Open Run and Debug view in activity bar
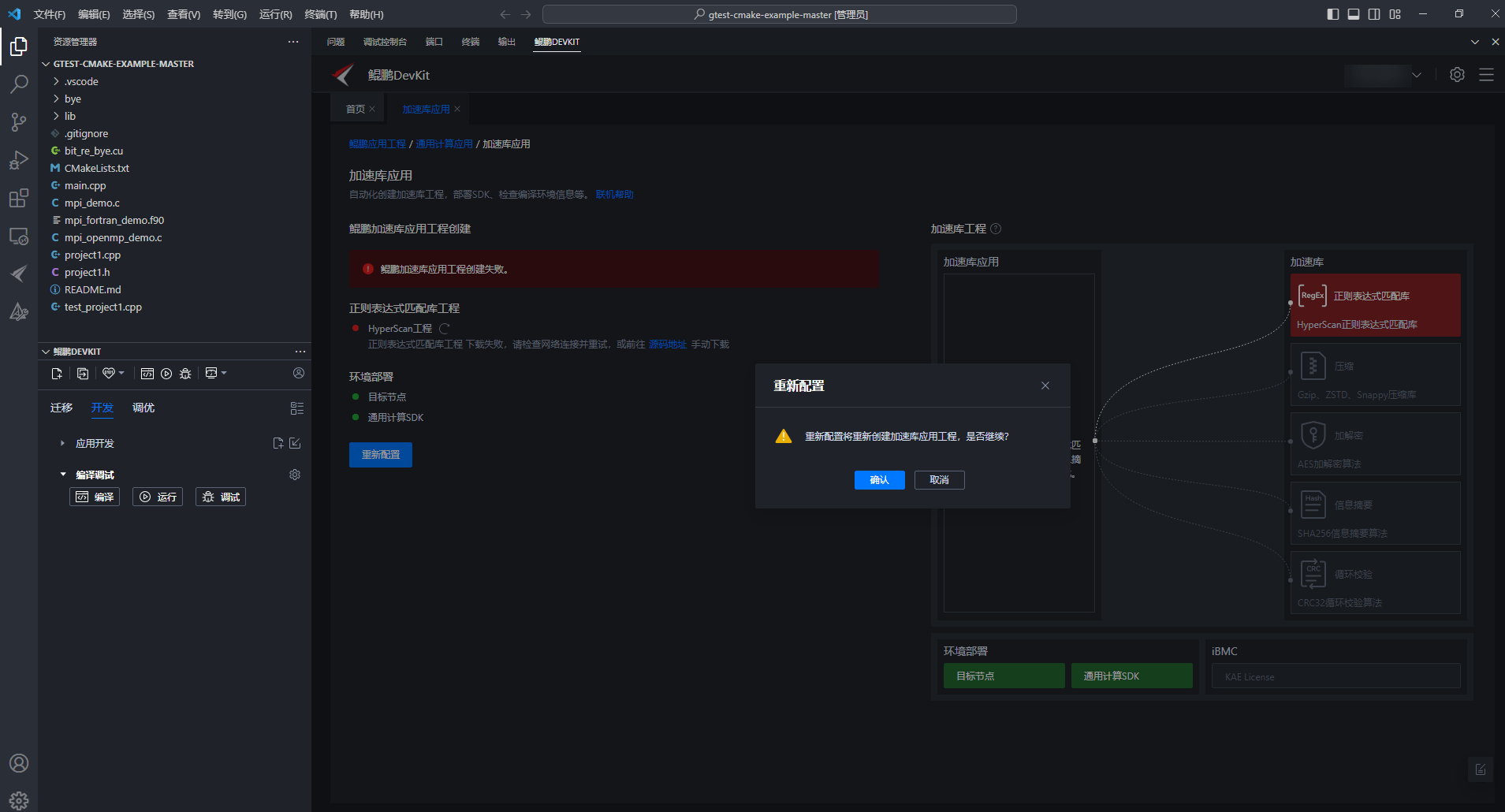 coord(19,160)
